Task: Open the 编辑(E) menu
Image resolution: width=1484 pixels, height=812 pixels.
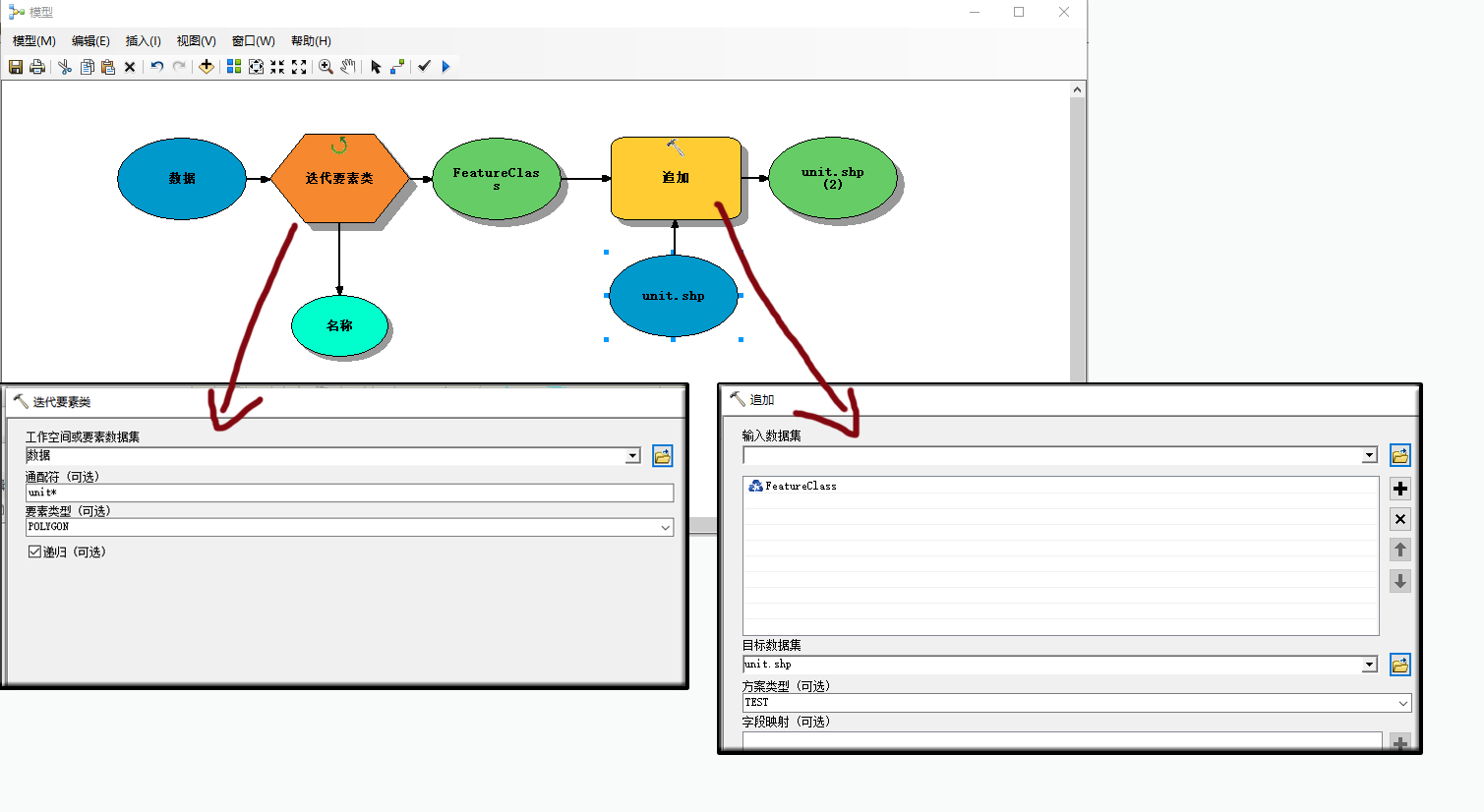Action: (90, 41)
